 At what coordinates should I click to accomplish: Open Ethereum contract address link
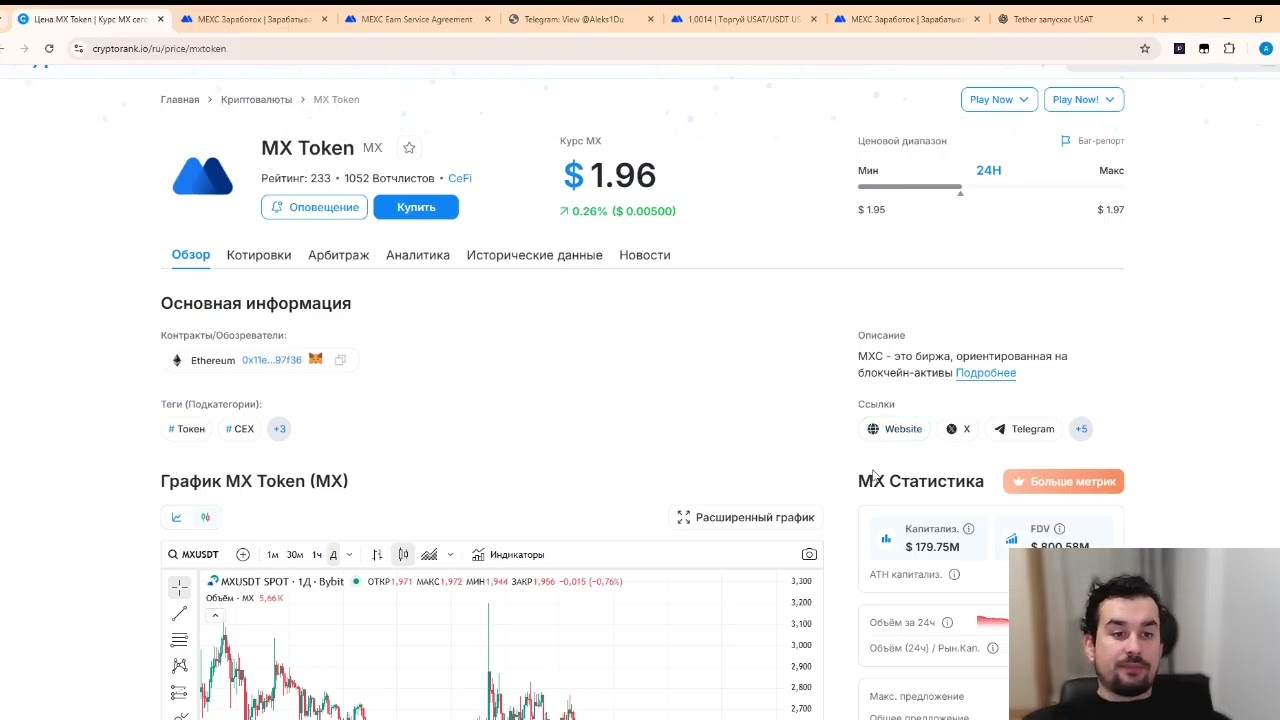pos(271,360)
